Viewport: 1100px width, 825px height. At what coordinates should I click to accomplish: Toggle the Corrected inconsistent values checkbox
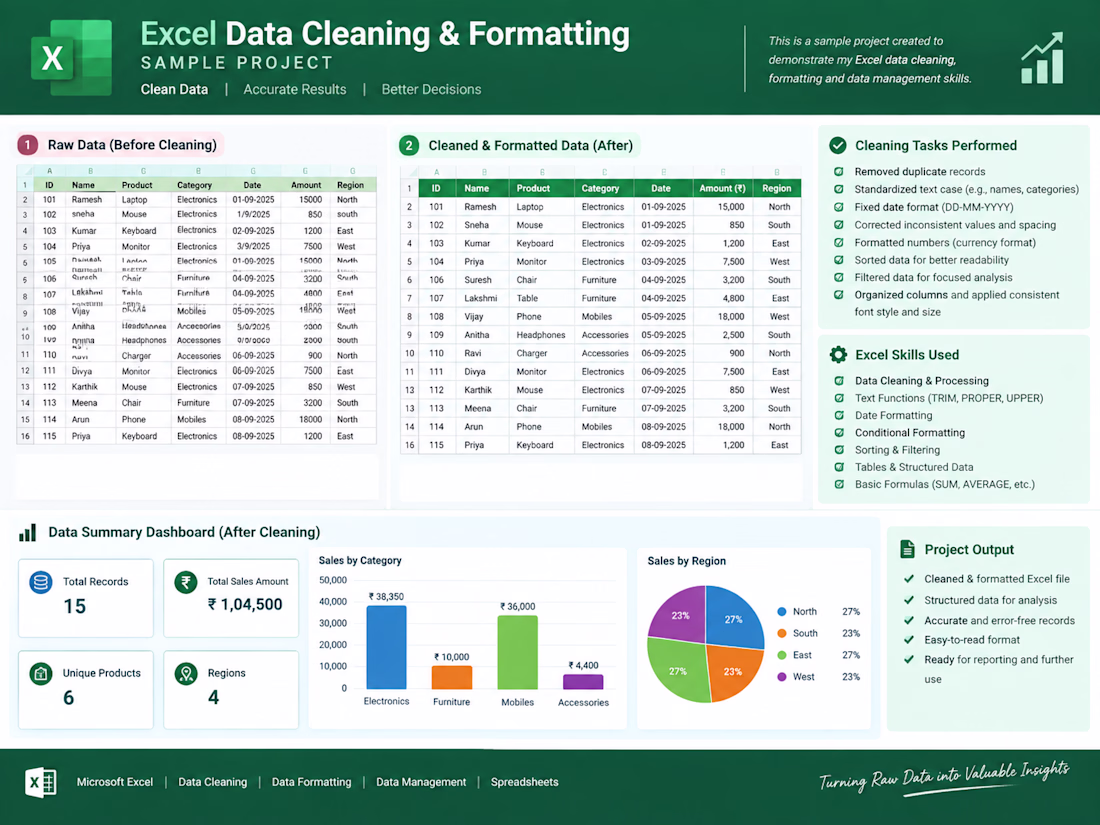839,224
